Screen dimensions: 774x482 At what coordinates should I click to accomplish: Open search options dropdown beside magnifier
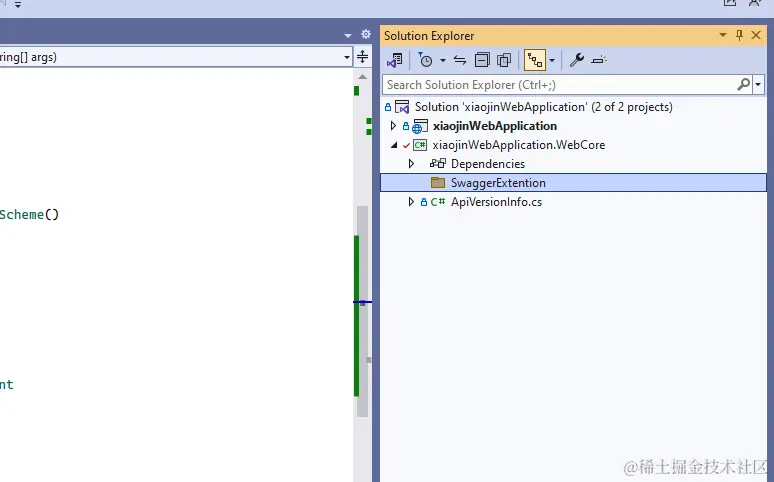tap(758, 85)
